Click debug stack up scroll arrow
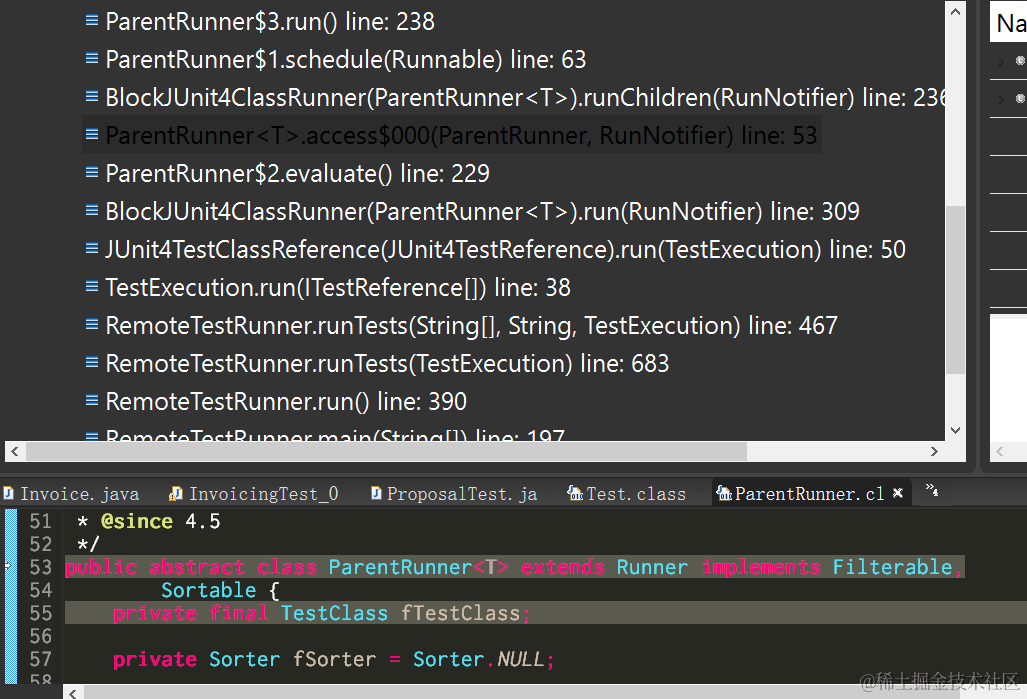 [956, 11]
